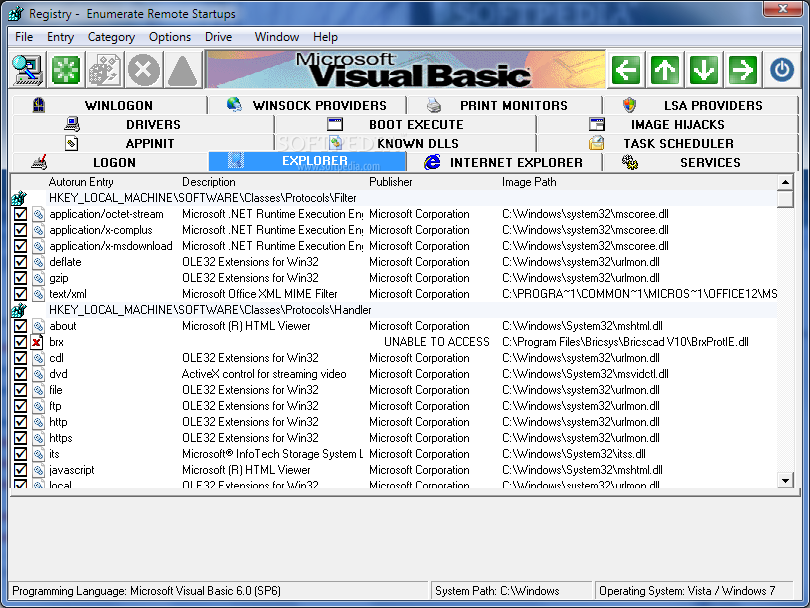Viewport: 810px width, 608px height.
Task: Toggle the deflate entry checkbox
Action: 20,262
